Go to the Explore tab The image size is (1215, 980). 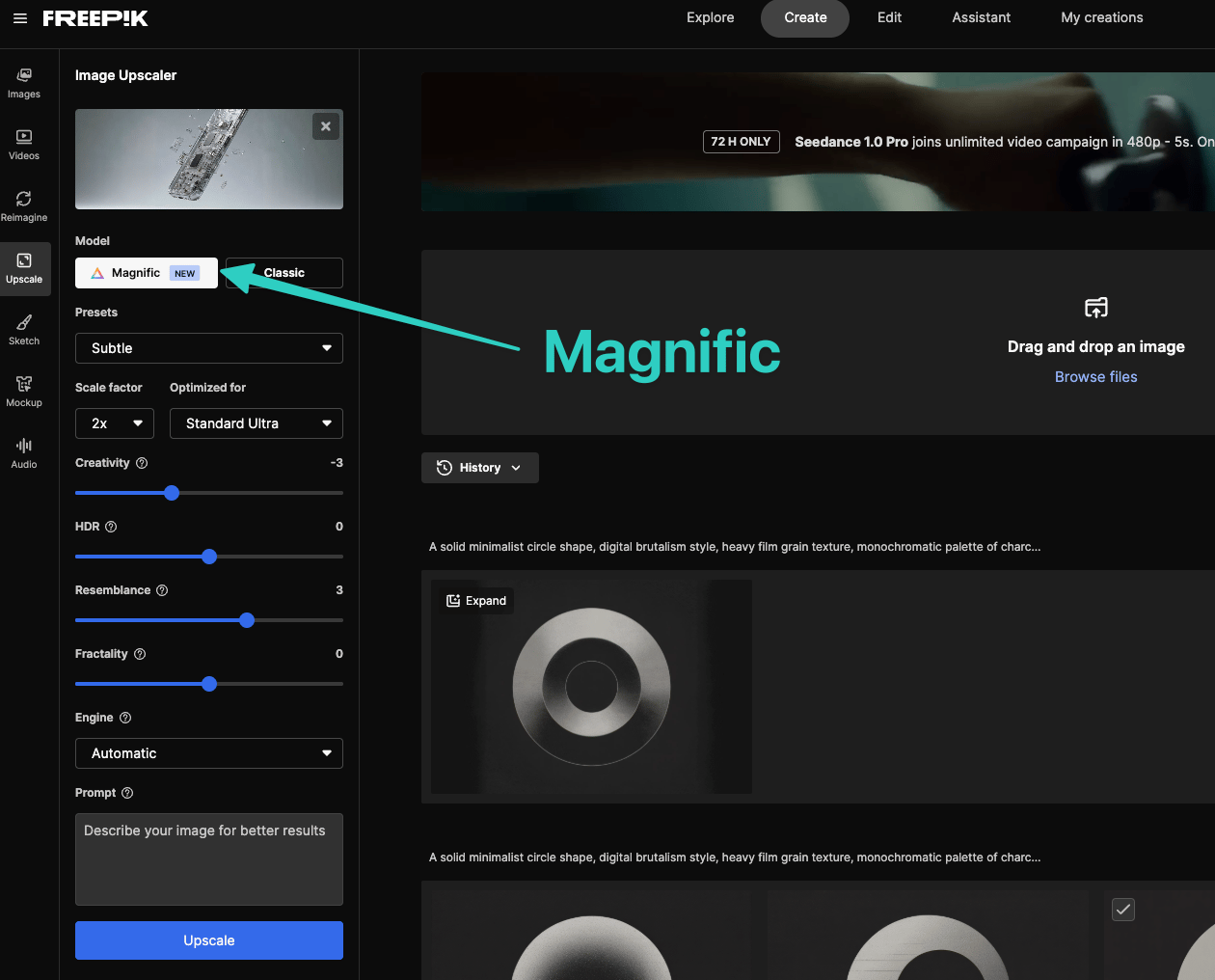click(711, 18)
